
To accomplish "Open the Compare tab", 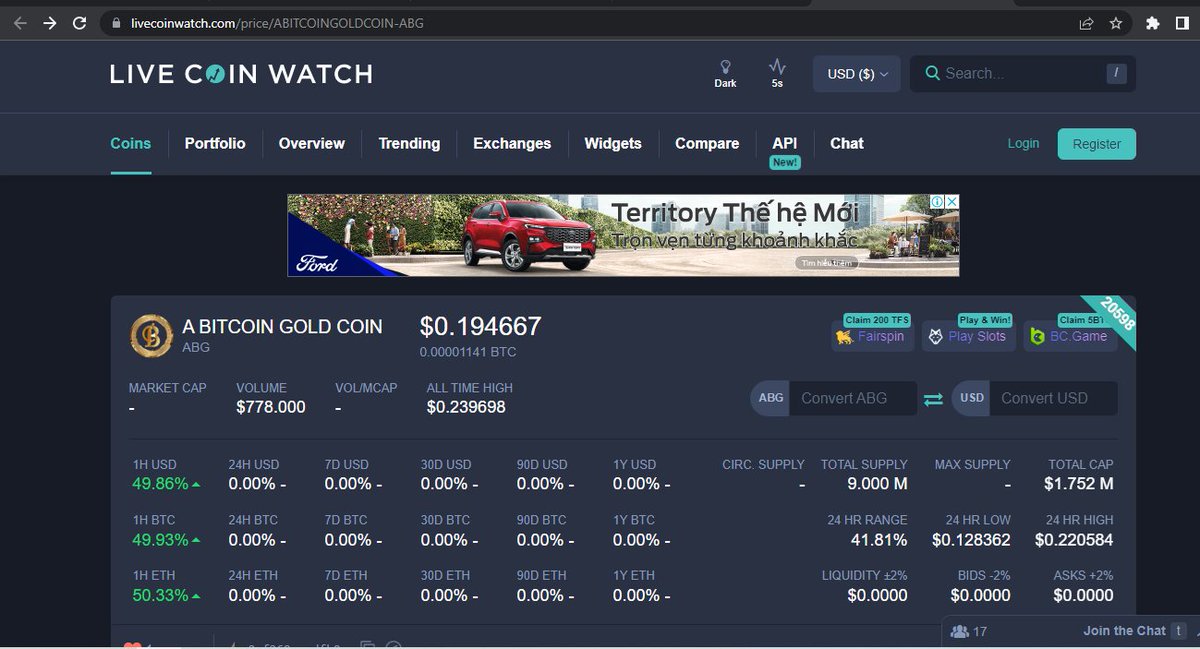I will click(x=707, y=143).
